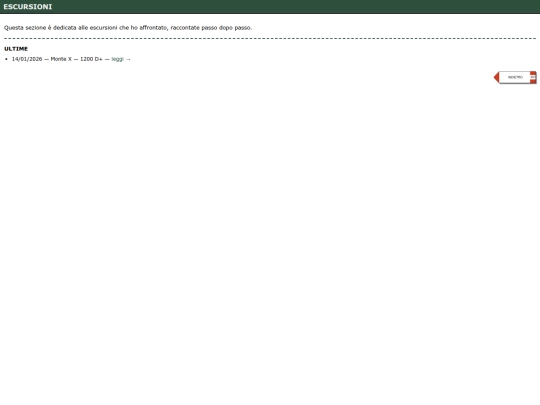Select the 'ESCURSIONI' header title
540x405 pixels.
click(28, 7)
